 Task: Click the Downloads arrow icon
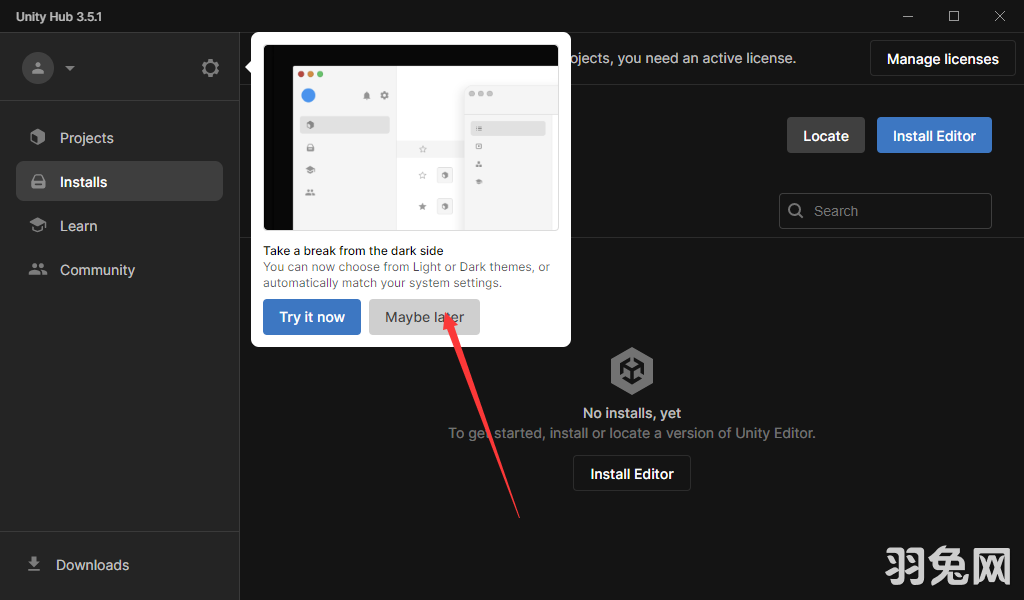click(34, 564)
